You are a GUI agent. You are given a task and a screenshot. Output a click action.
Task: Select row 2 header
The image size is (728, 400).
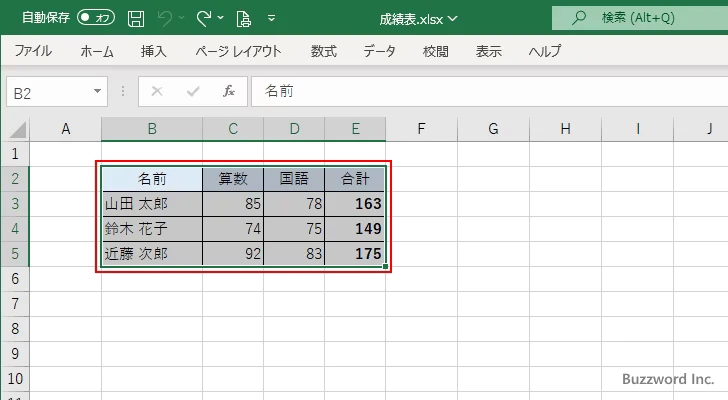[15, 179]
